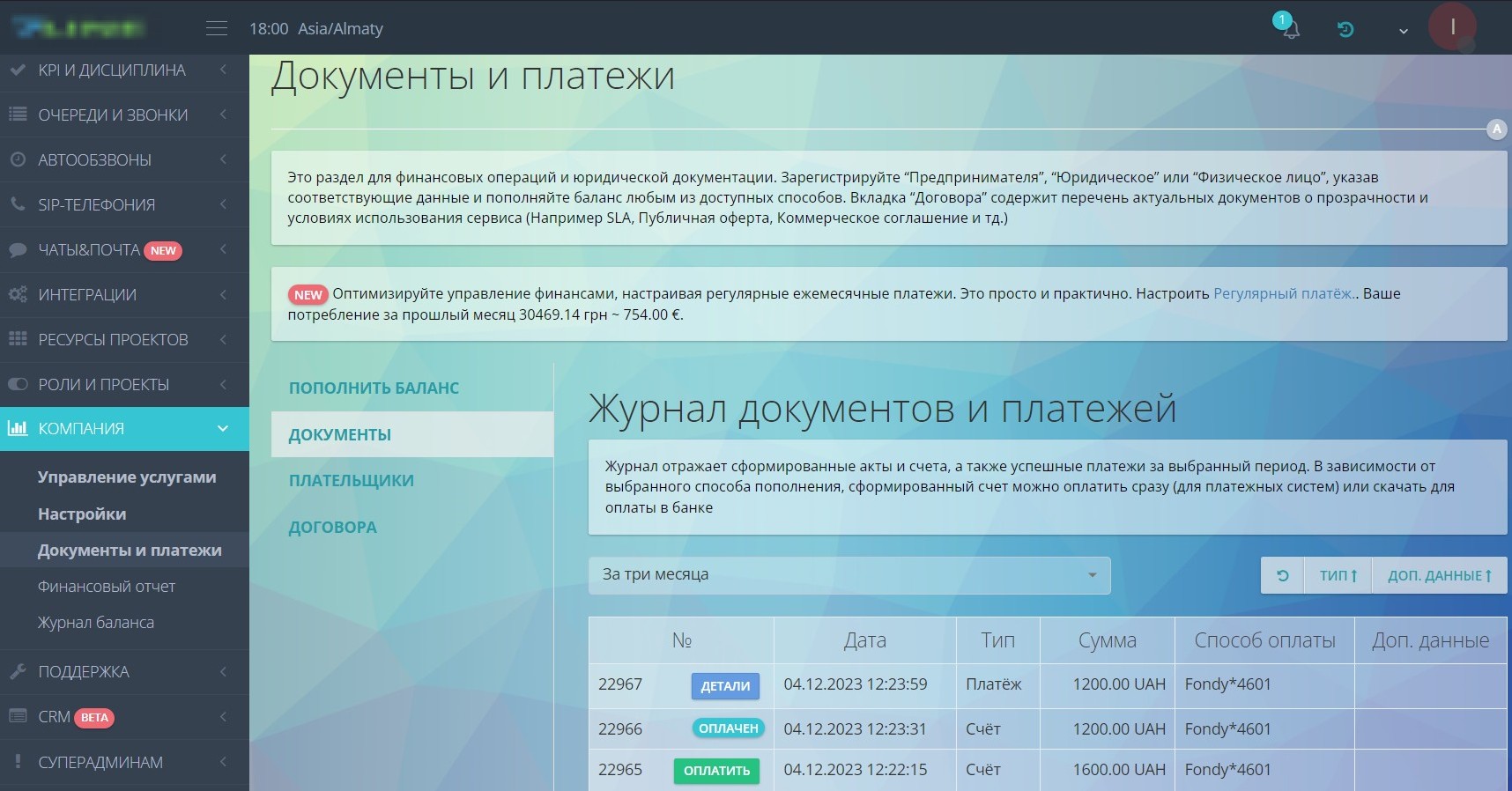Click the history refresh icon in top bar
Image resolution: width=1512 pixels, height=791 pixels.
click(x=1345, y=29)
